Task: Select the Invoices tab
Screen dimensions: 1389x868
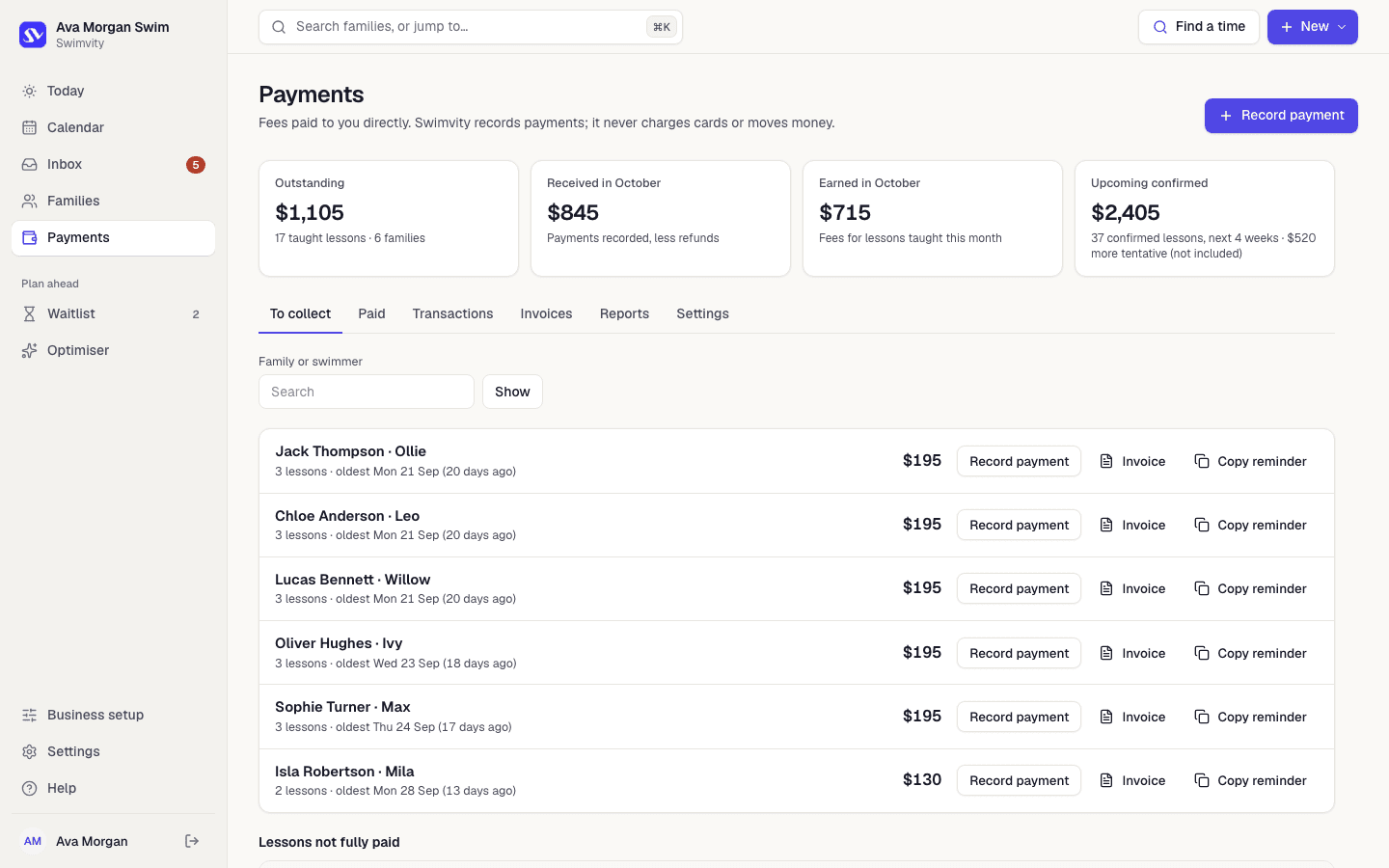Action: click(x=546, y=313)
